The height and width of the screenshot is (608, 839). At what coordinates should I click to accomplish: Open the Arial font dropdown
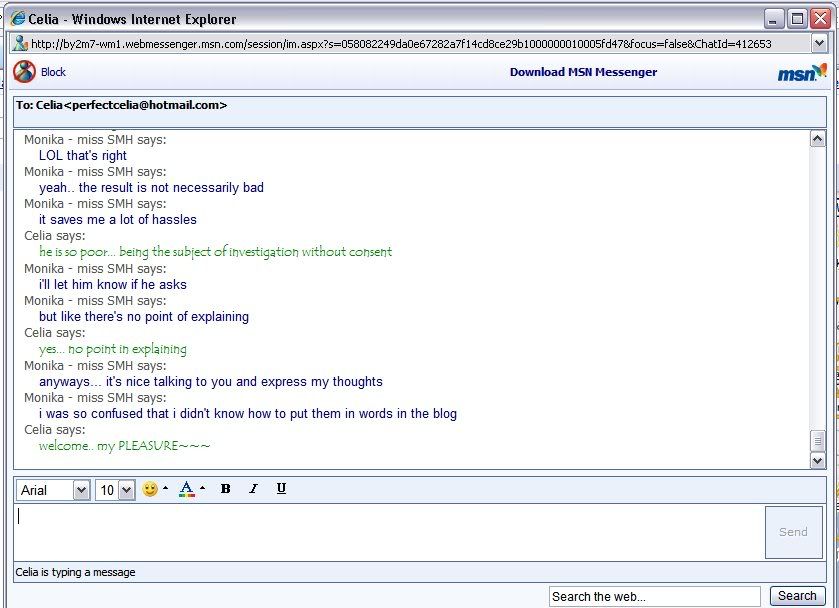click(x=53, y=490)
